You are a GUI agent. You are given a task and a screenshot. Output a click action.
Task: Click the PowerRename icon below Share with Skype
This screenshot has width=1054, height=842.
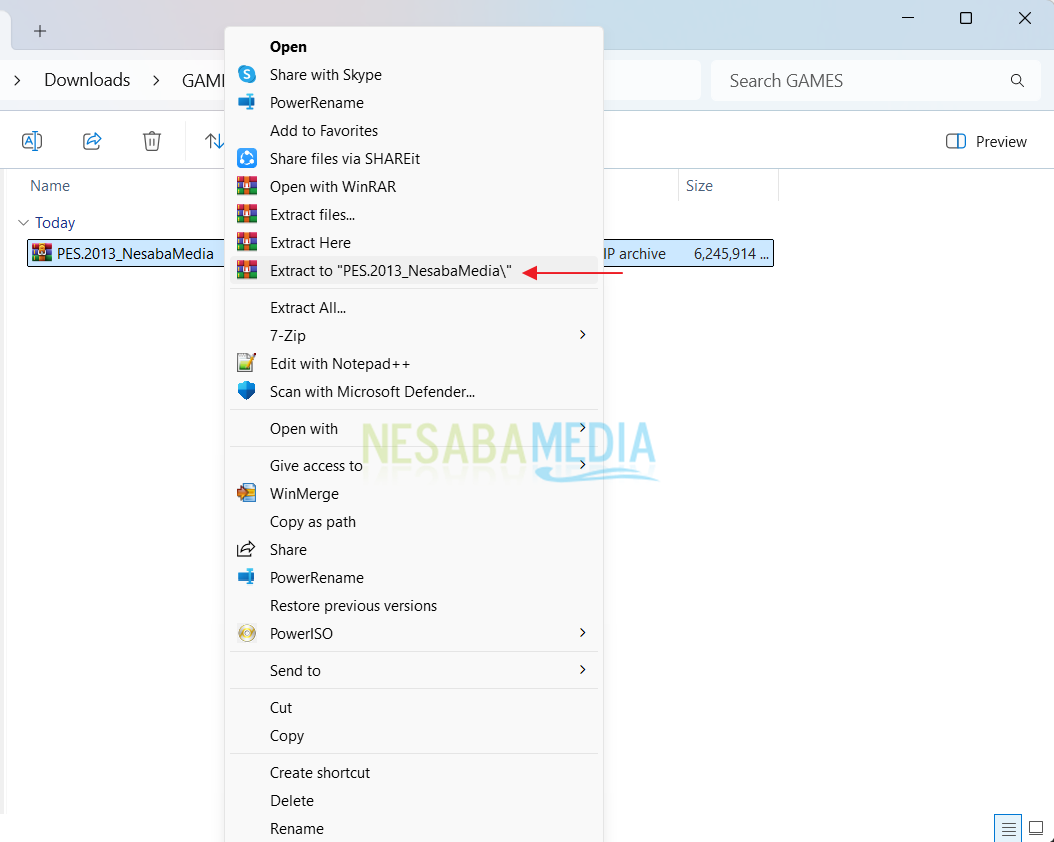[247, 102]
